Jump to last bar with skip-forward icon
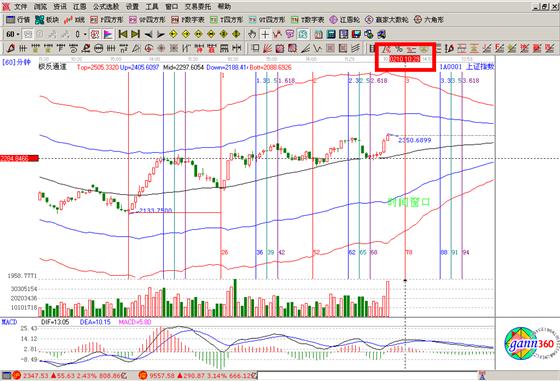Screen dimensions: 560x381 pos(135,34)
